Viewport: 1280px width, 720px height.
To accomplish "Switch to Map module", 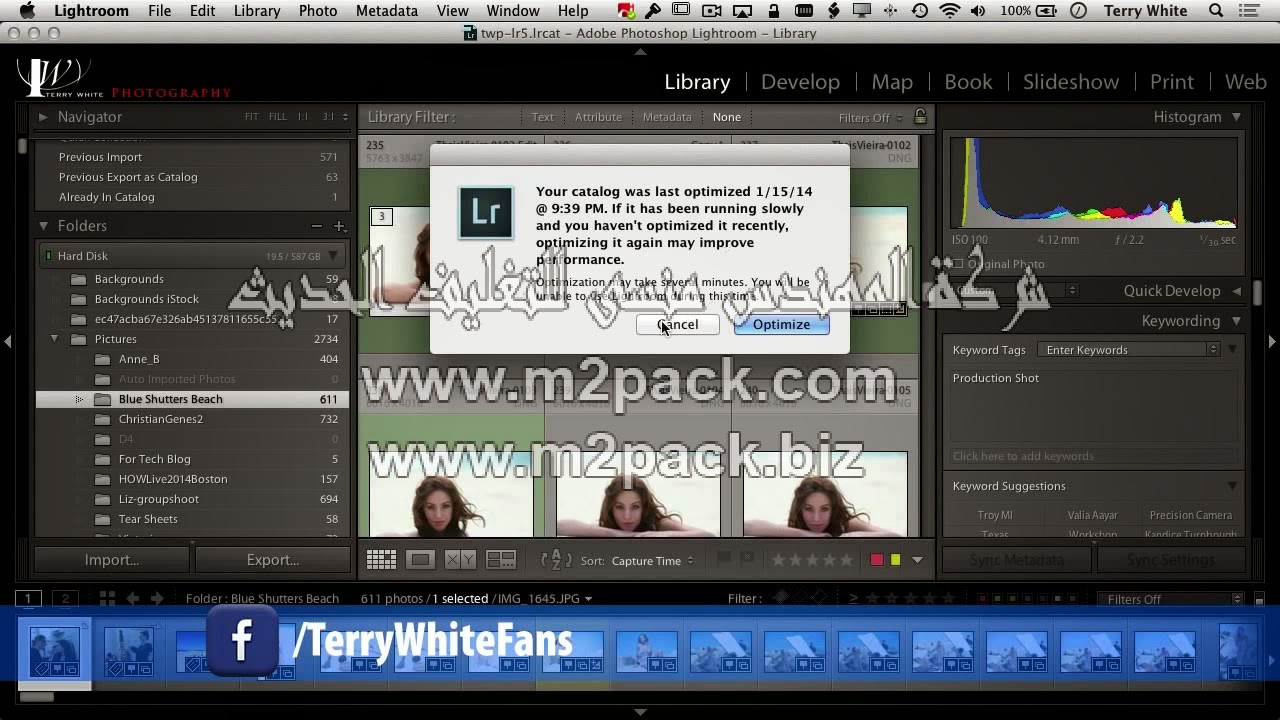I will 892,82.
